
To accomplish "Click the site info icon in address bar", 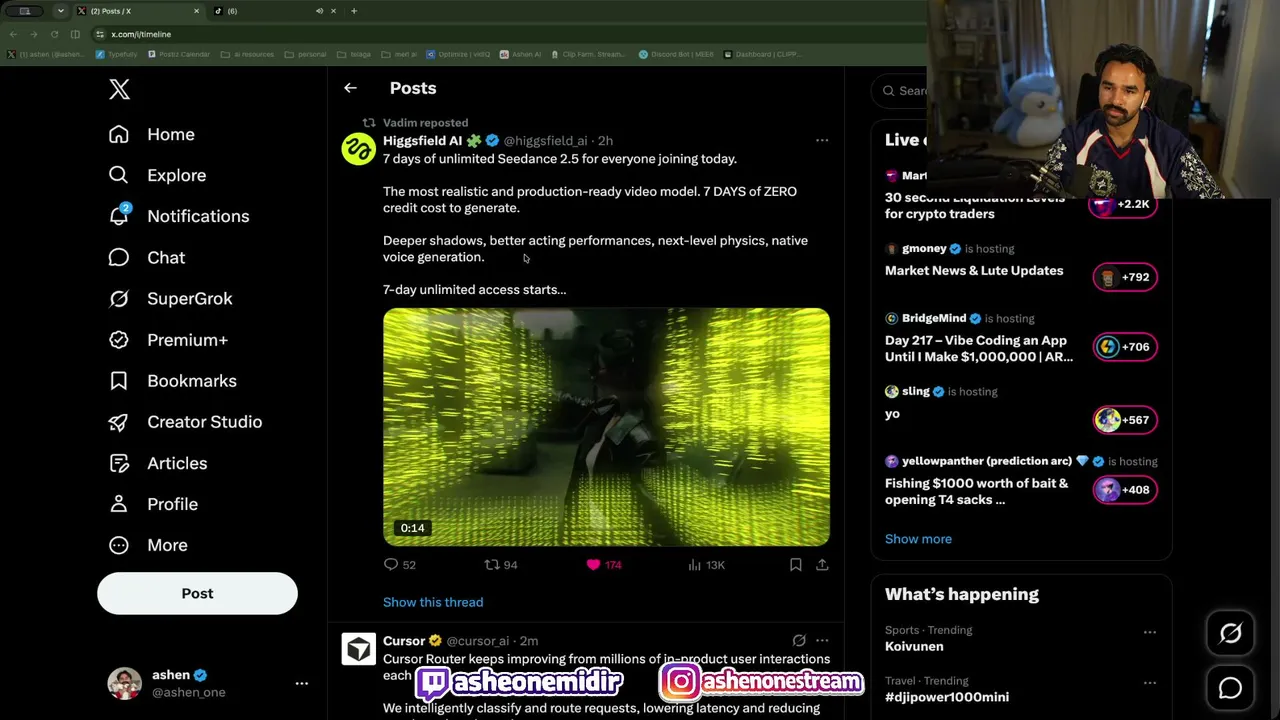I will pos(100,34).
